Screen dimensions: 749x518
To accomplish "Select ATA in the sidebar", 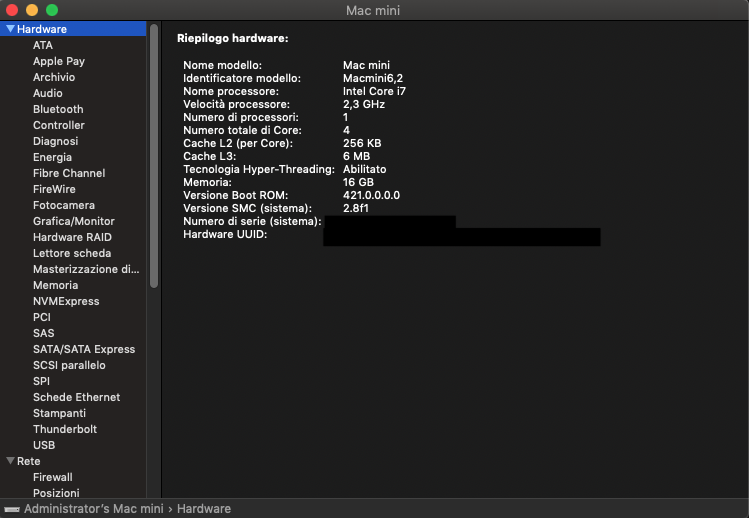I will (x=43, y=45).
